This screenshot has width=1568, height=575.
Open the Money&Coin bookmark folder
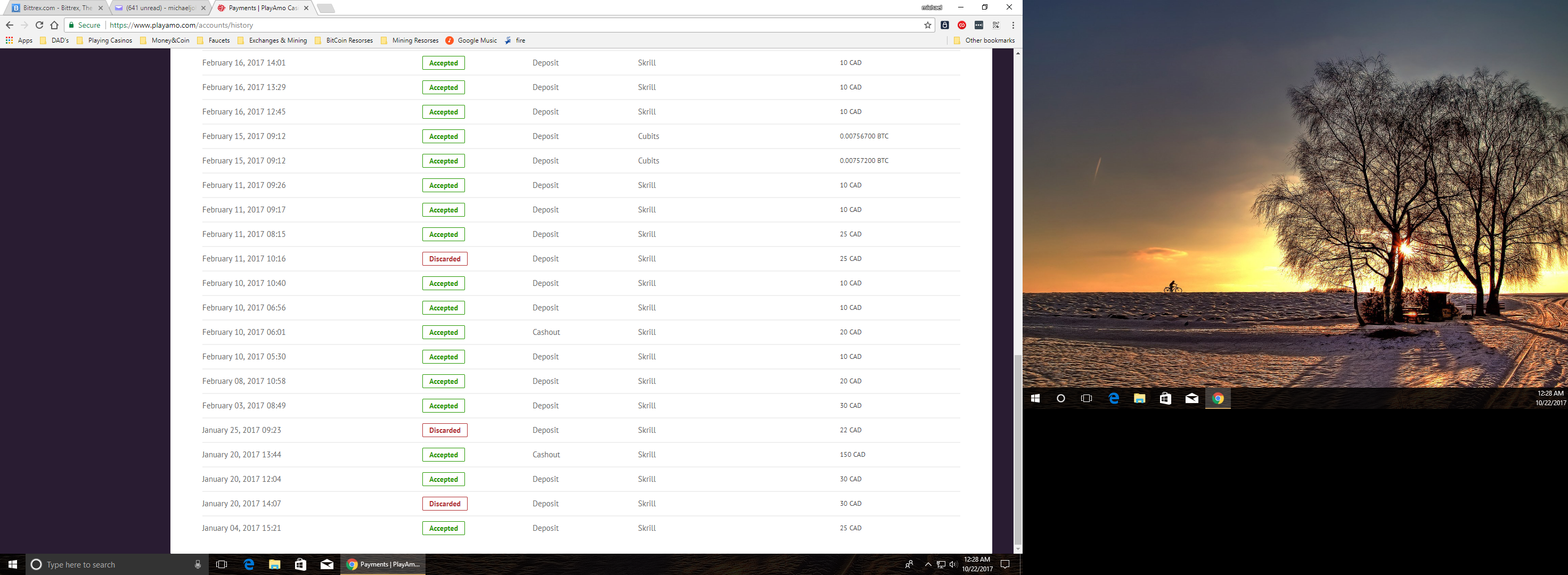click(165, 40)
